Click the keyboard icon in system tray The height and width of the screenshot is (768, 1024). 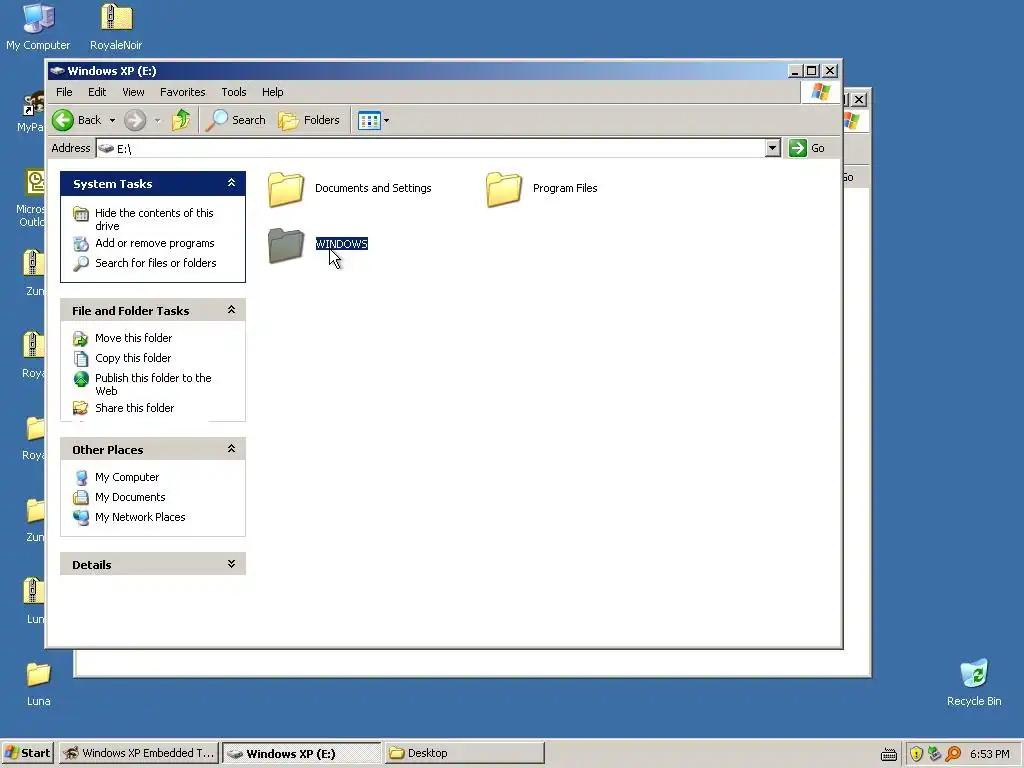click(x=889, y=754)
